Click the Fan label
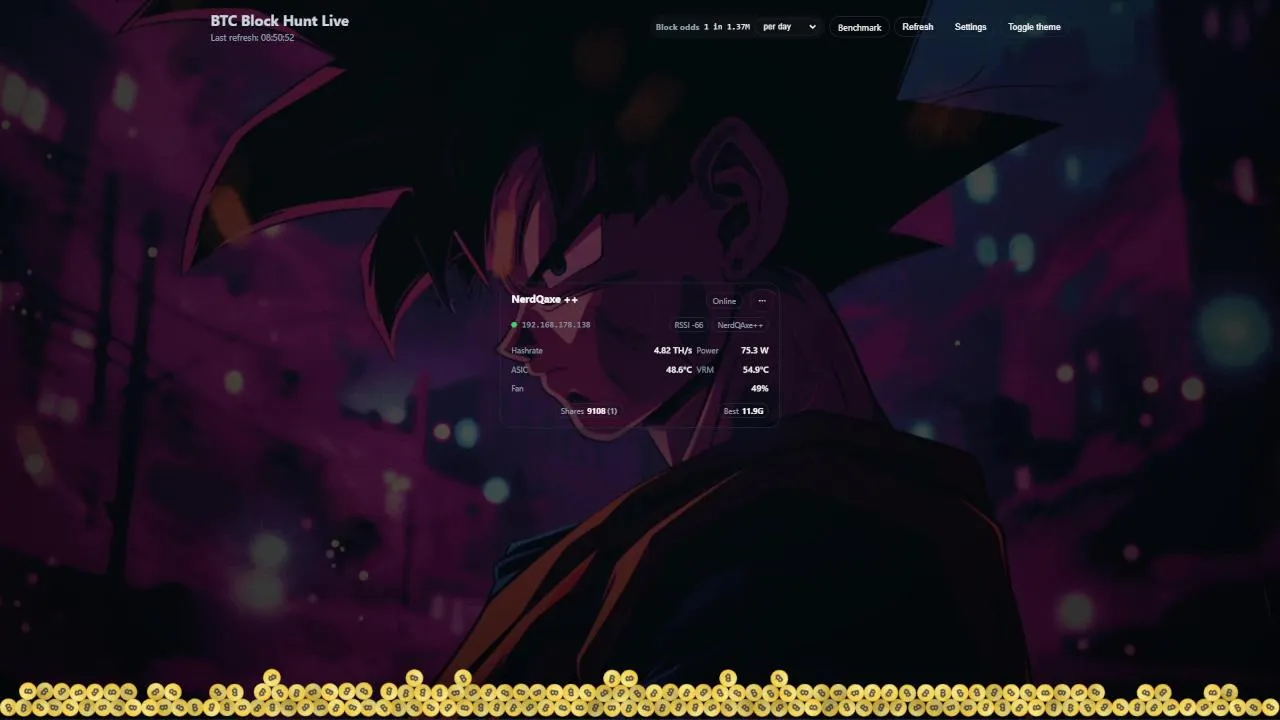 point(517,388)
